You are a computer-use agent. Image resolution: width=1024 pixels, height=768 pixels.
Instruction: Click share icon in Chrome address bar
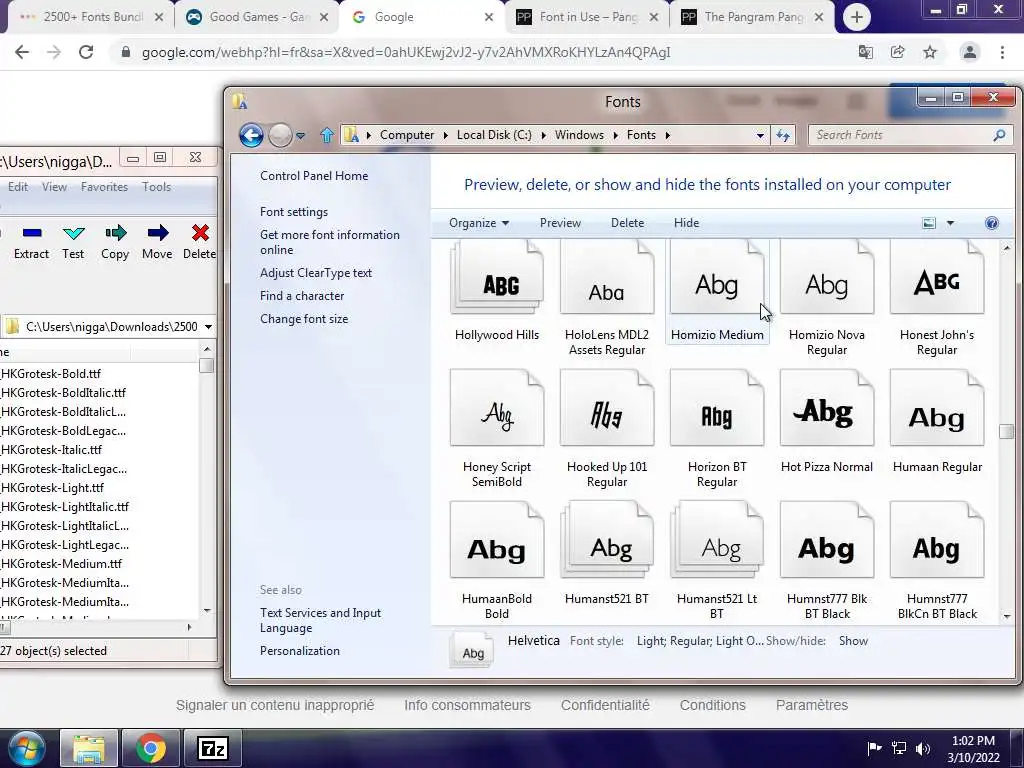click(x=897, y=52)
